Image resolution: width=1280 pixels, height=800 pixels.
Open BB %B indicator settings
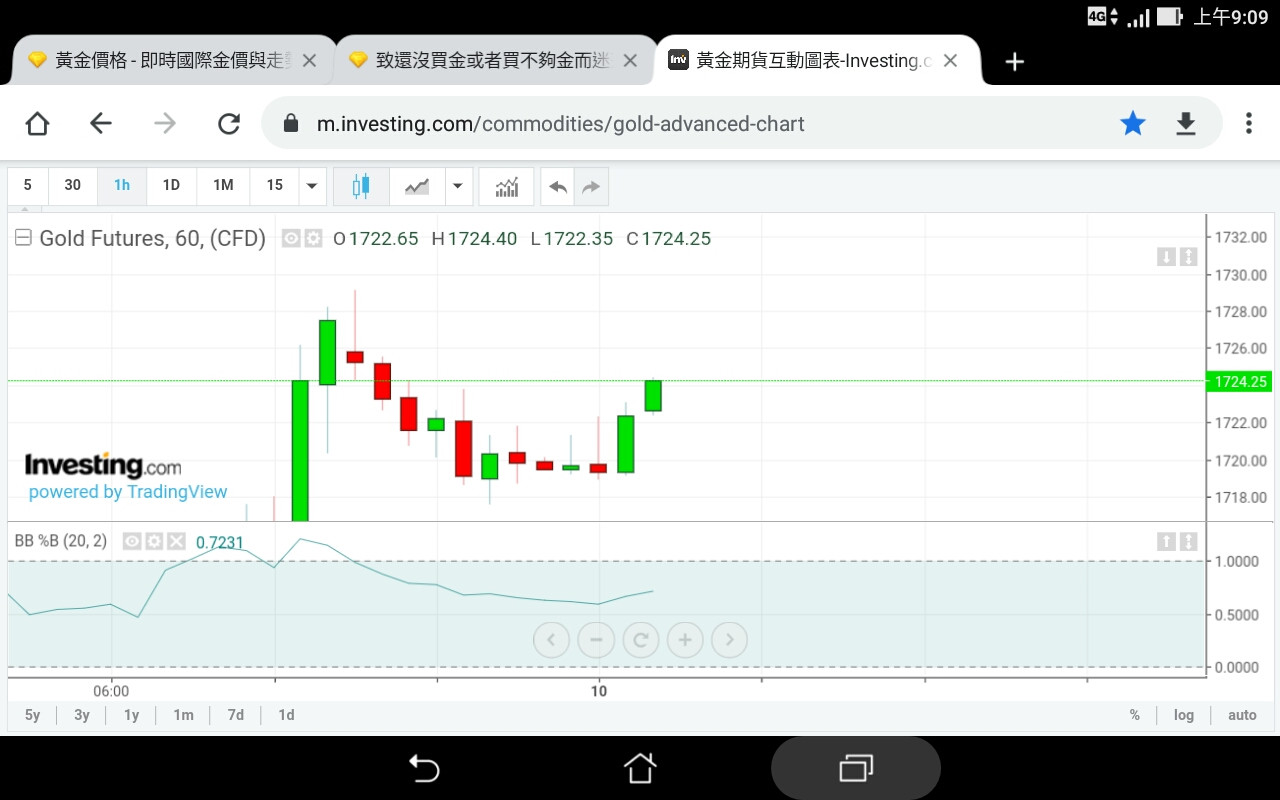pos(154,541)
